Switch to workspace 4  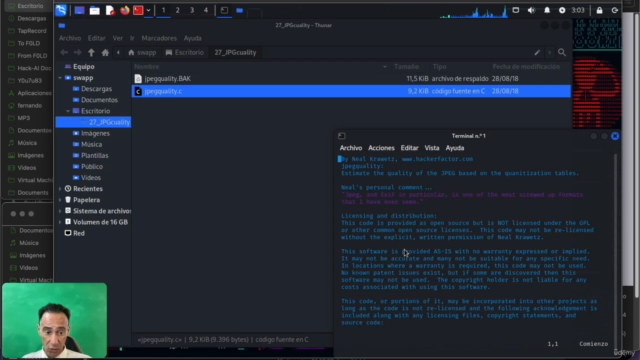tap(206, 10)
